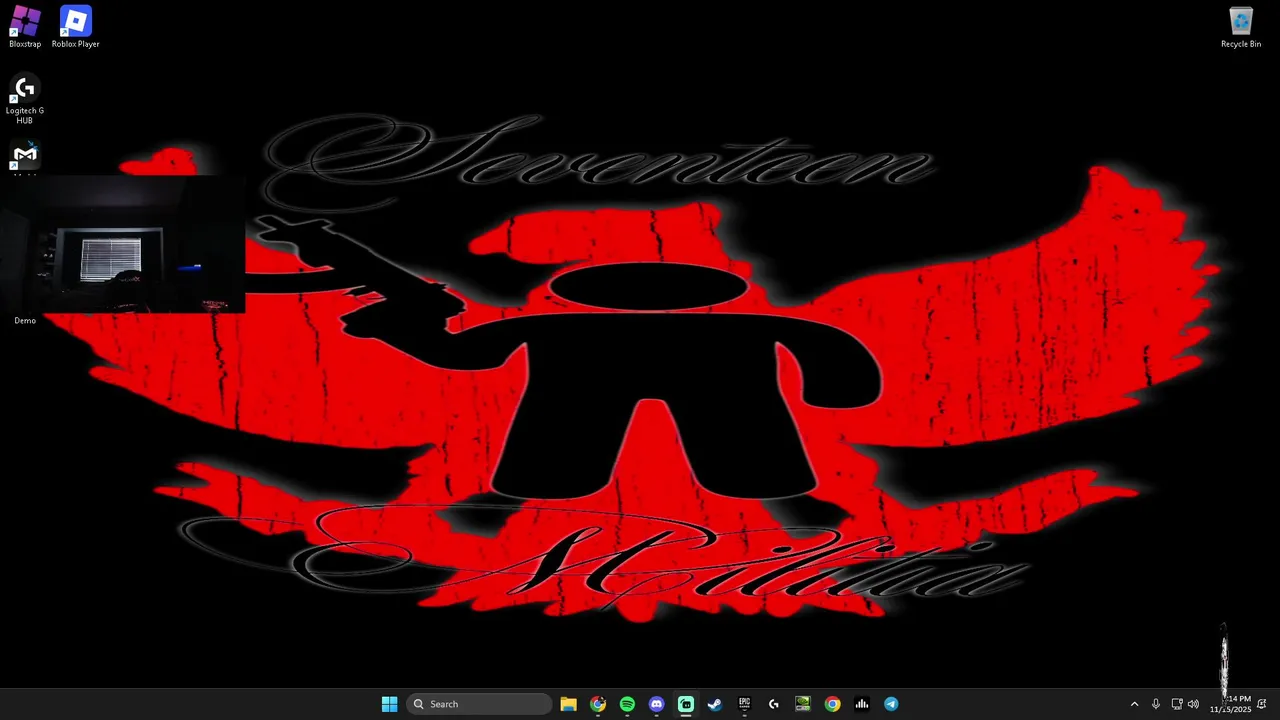This screenshot has height=720, width=1280.
Task: Select the Medal desktop shortcut icon
Action: click(x=25, y=155)
